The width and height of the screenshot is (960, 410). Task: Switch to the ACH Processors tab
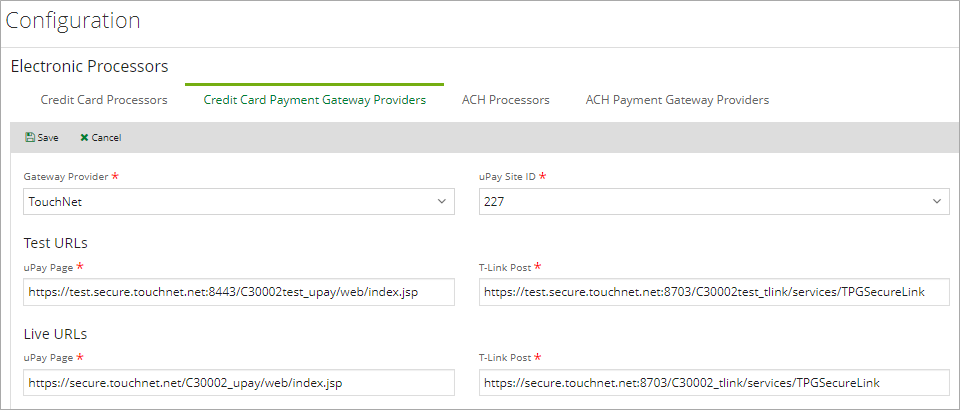(x=506, y=100)
